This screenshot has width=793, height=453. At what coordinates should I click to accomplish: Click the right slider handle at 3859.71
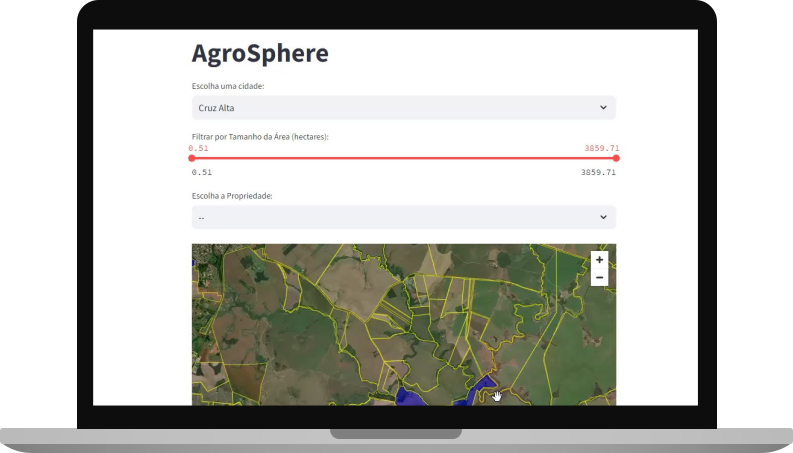coord(616,158)
